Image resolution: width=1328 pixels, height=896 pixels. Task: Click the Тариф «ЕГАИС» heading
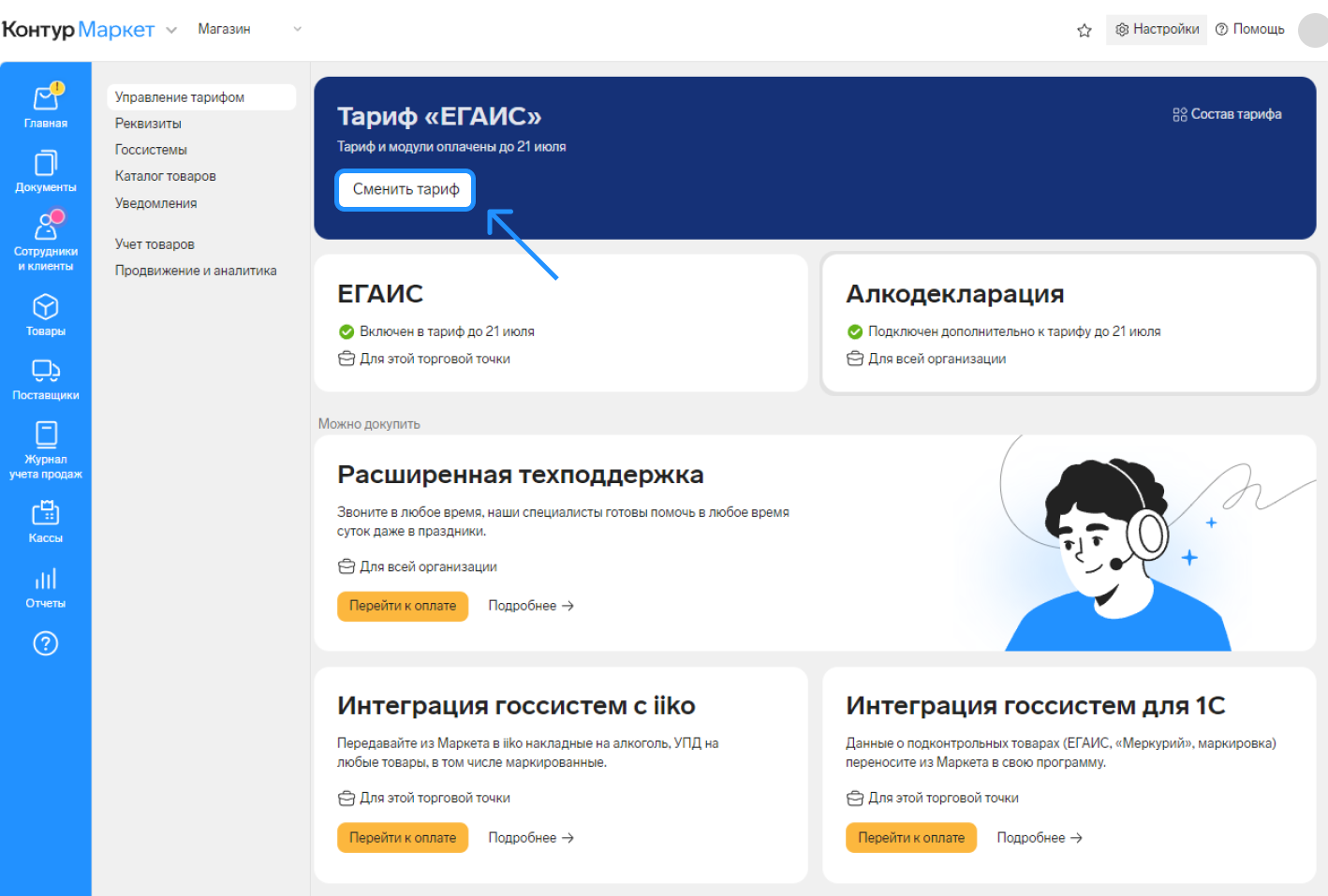click(439, 116)
